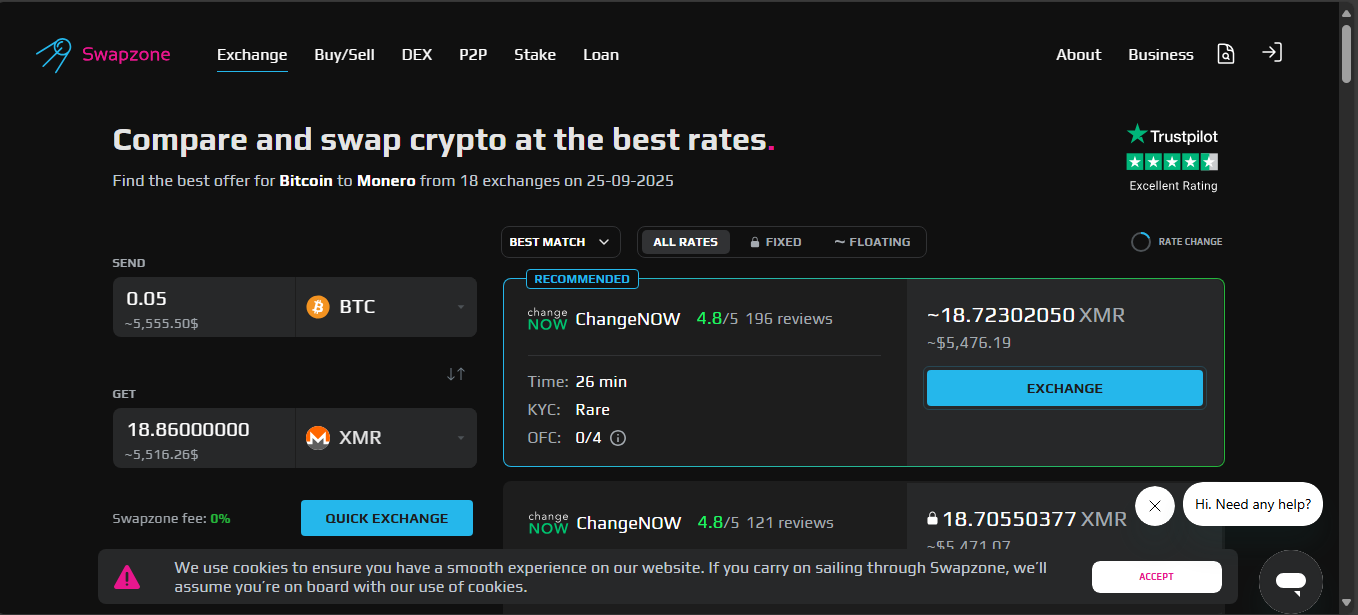Open the search document icon in header

point(1226,54)
